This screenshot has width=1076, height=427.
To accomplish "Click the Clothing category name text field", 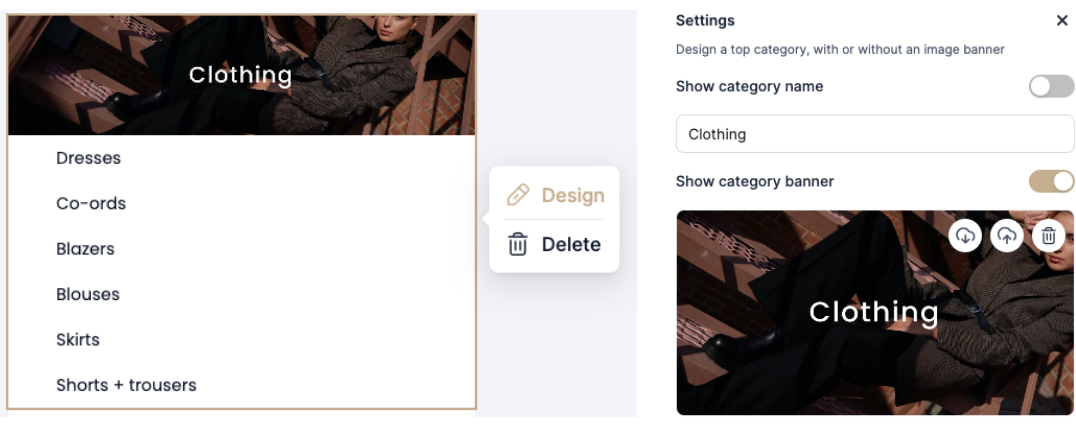I will [x=875, y=134].
